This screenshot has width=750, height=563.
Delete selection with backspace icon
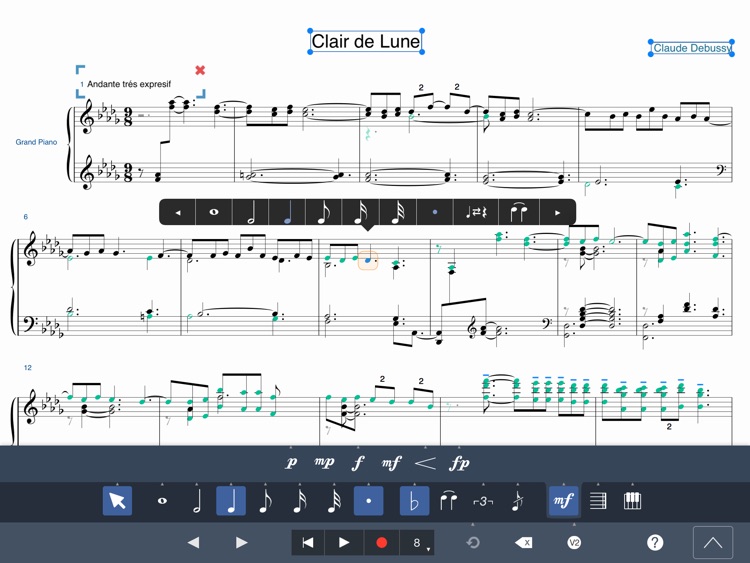523,543
